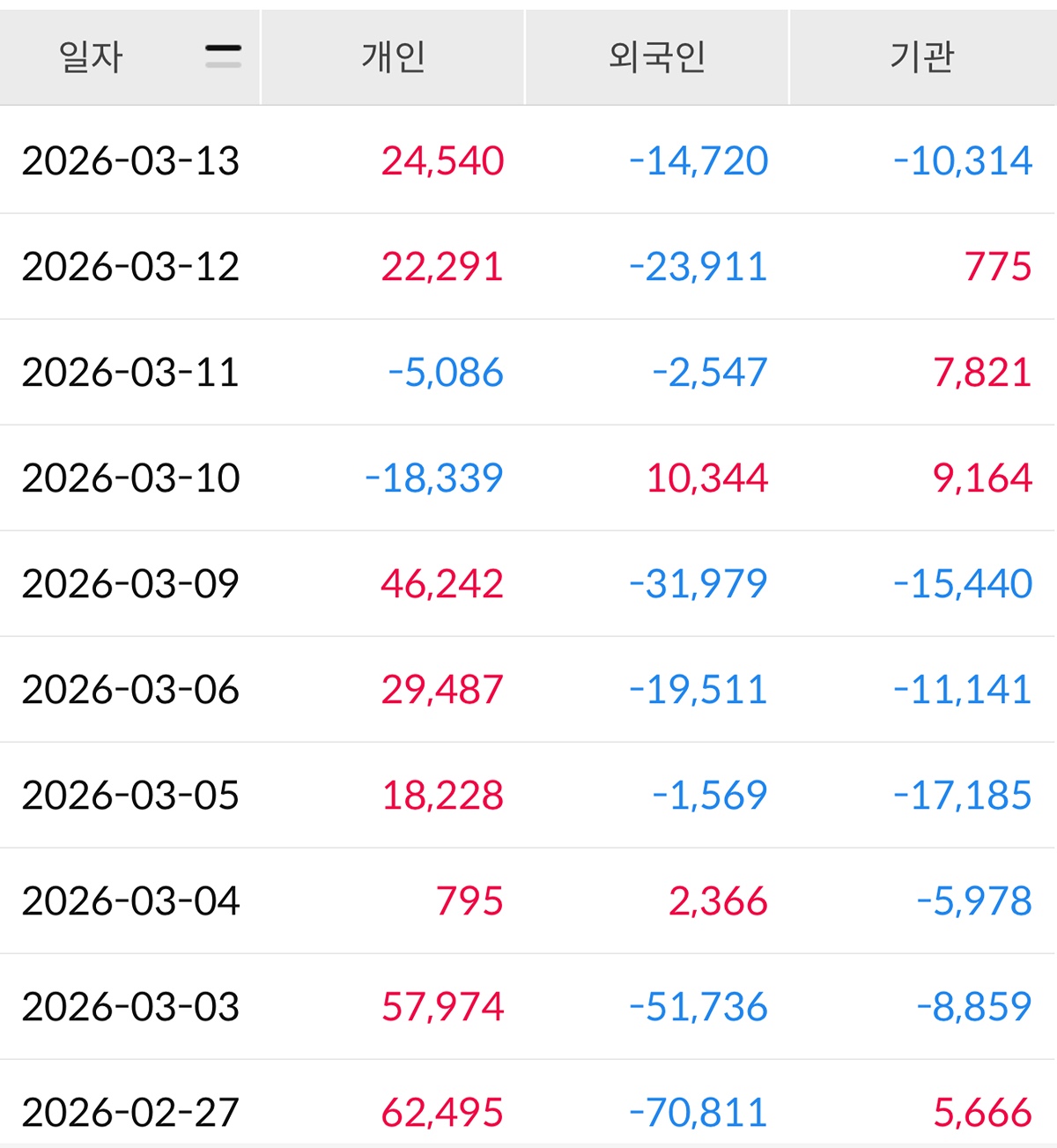Tap the 외국인 value 10,344

pyautogui.click(x=707, y=478)
